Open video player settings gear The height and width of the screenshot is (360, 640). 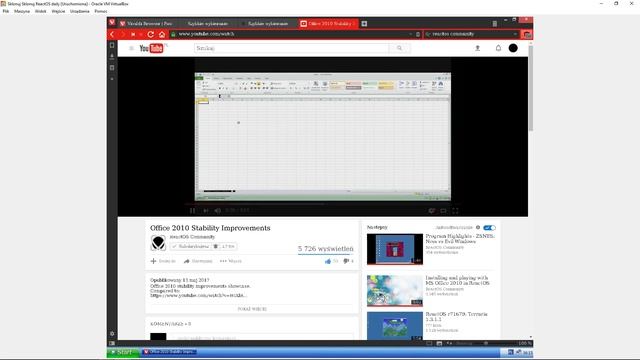[431, 211]
